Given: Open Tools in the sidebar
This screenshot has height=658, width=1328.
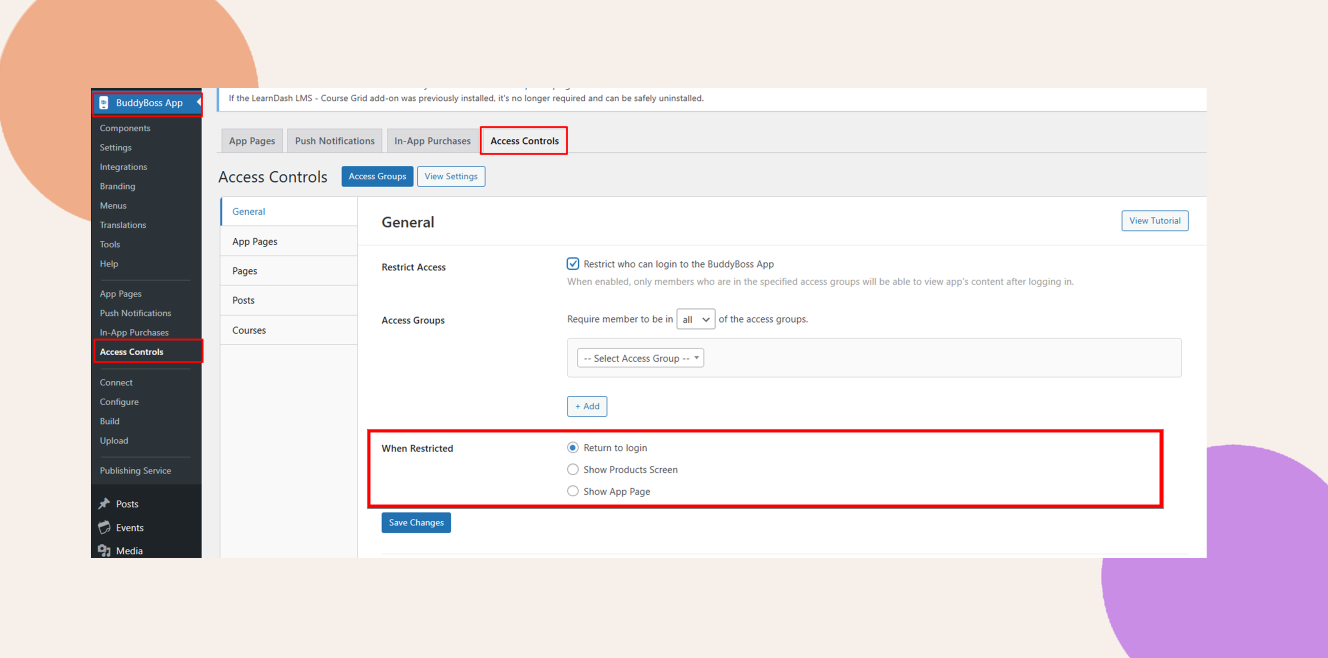Looking at the screenshot, I should click(x=110, y=244).
